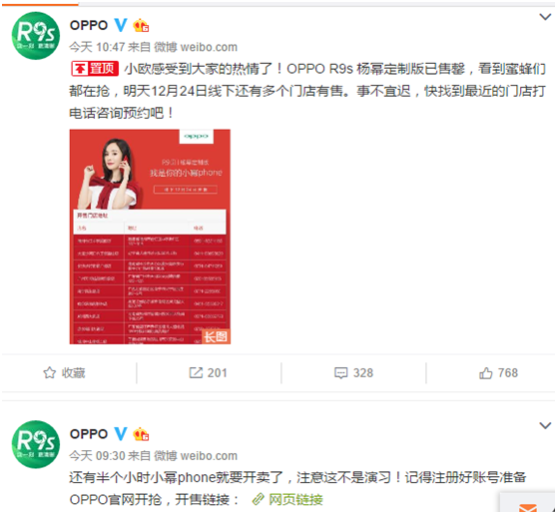Click the blue V verified badge on second post
The height and width of the screenshot is (514, 557).
[x=120, y=433]
